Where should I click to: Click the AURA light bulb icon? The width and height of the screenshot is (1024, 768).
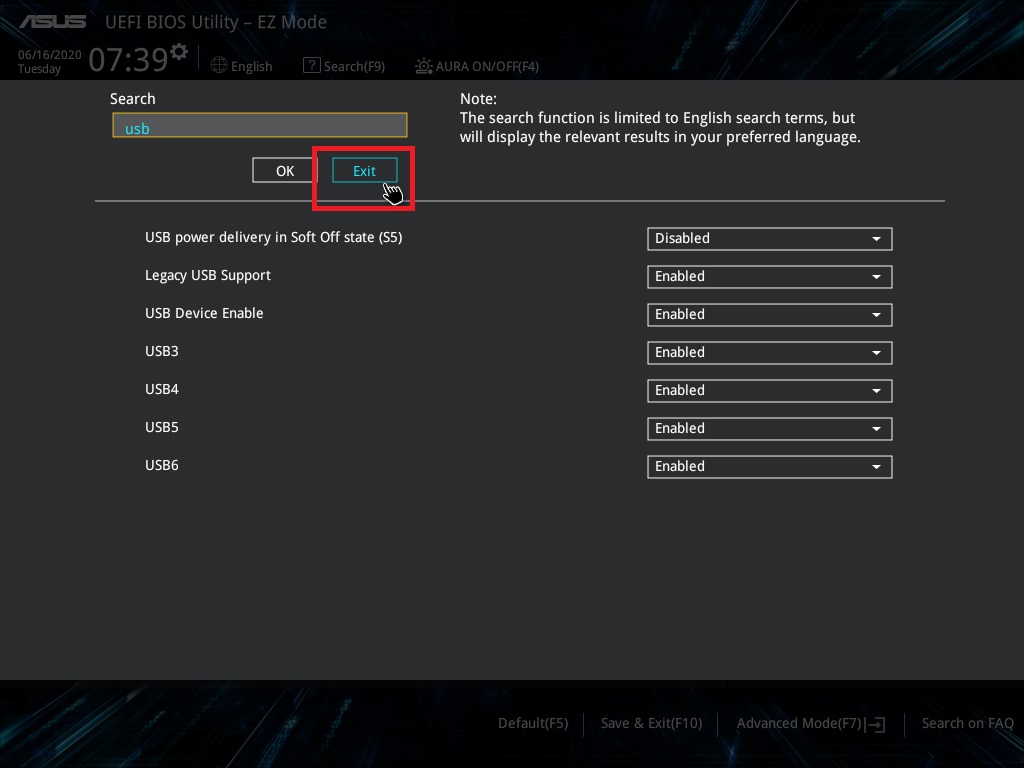click(424, 65)
